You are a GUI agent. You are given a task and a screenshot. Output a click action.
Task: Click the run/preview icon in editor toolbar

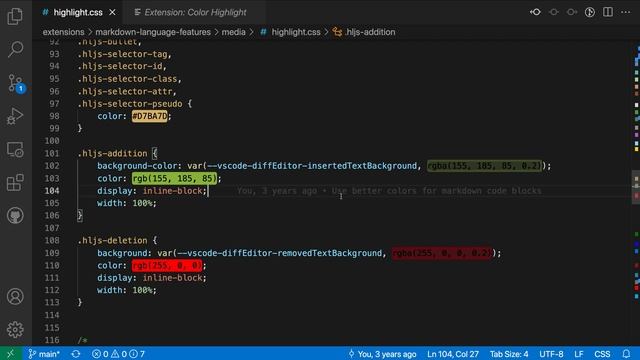pos(589,12)
